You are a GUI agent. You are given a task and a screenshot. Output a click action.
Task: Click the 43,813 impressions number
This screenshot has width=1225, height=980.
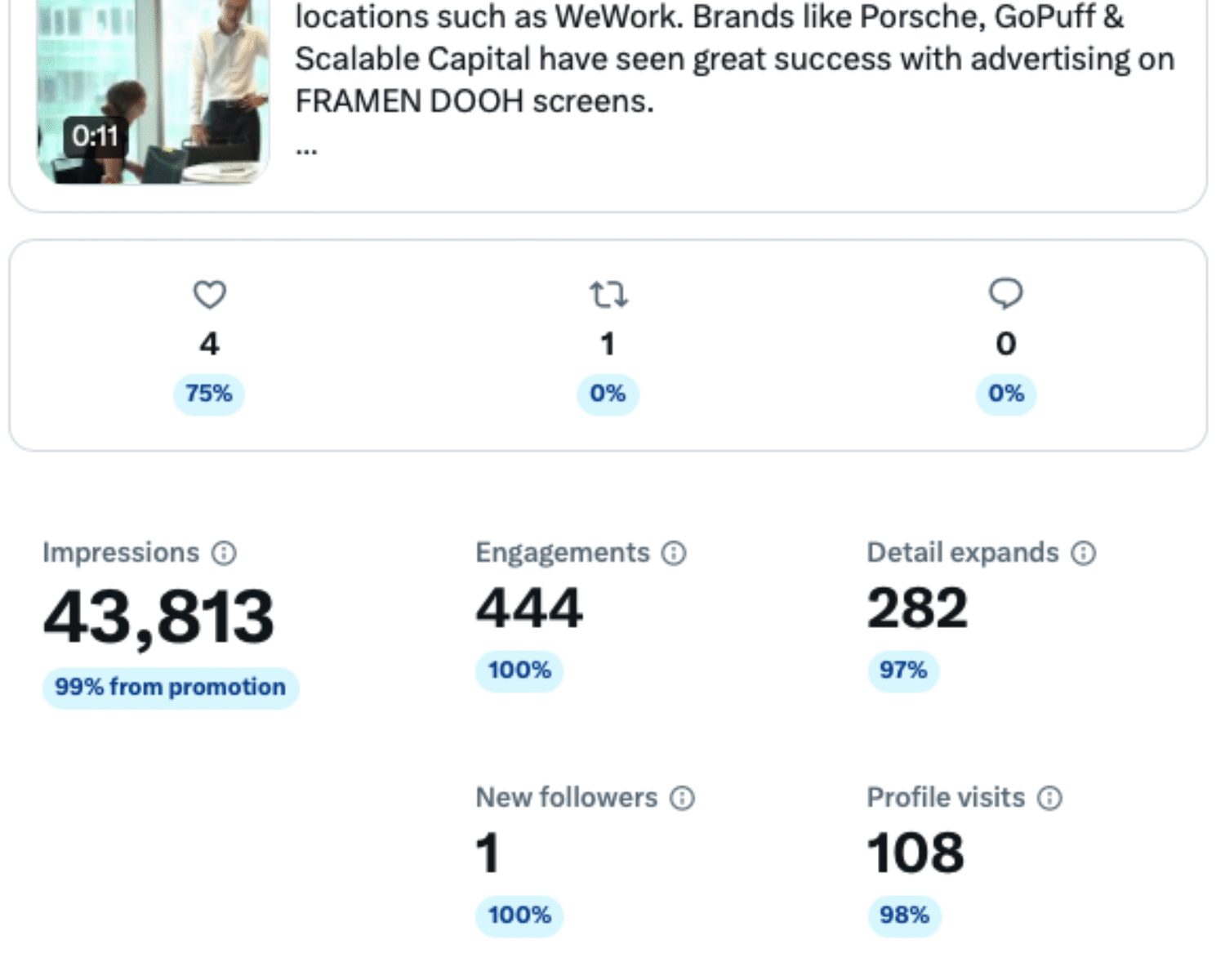pyautogui.click(x=158, y=617)
